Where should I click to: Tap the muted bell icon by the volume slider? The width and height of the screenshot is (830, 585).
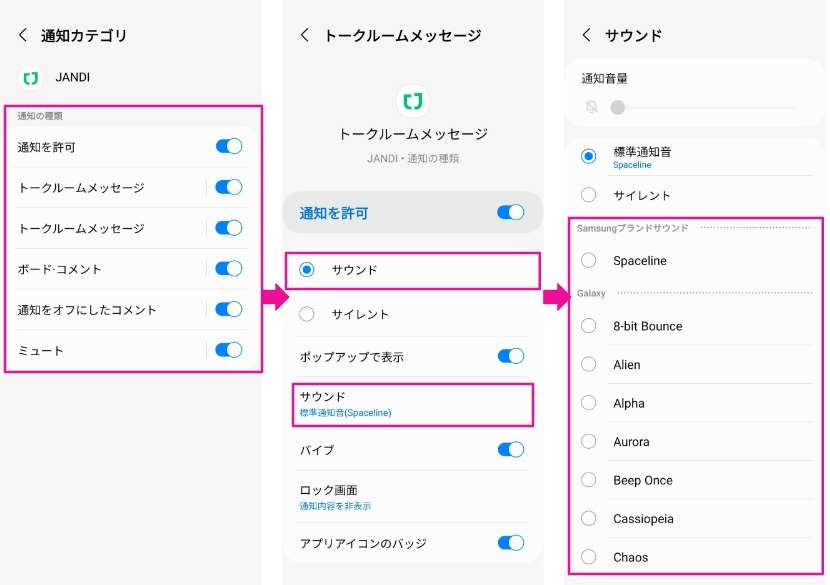tap(590, 107)
